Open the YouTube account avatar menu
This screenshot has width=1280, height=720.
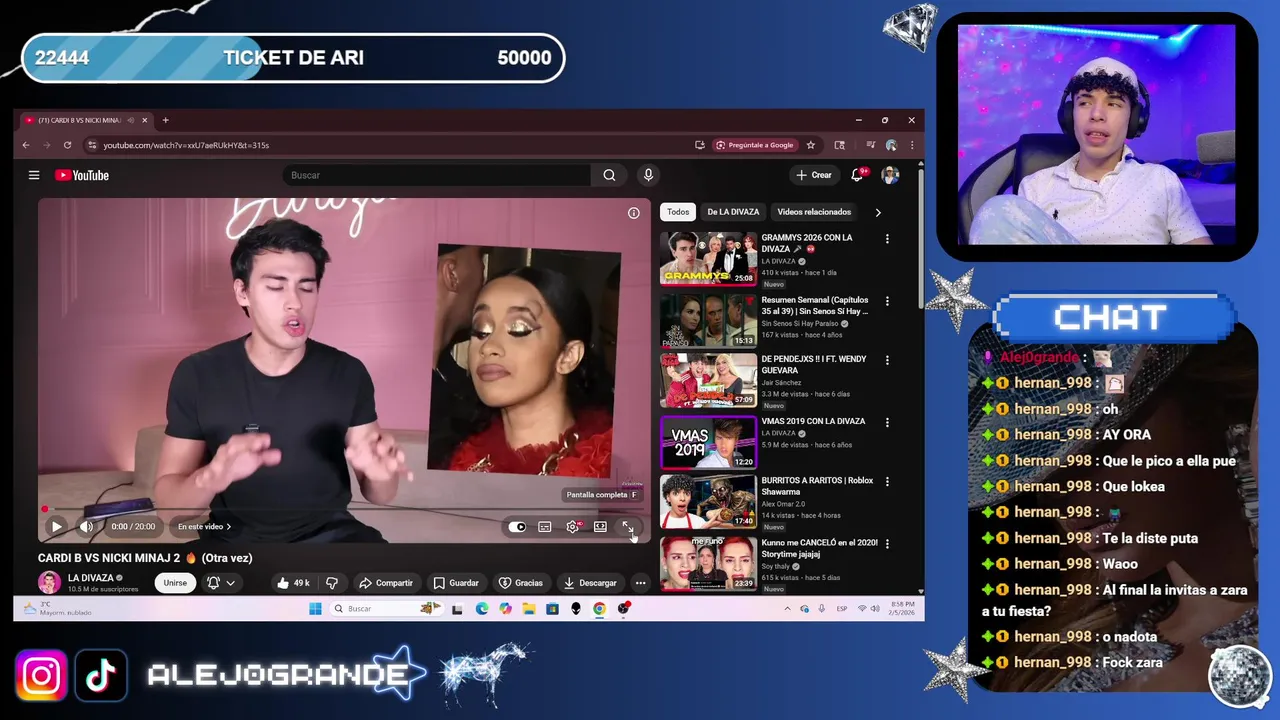pos(890,175)
